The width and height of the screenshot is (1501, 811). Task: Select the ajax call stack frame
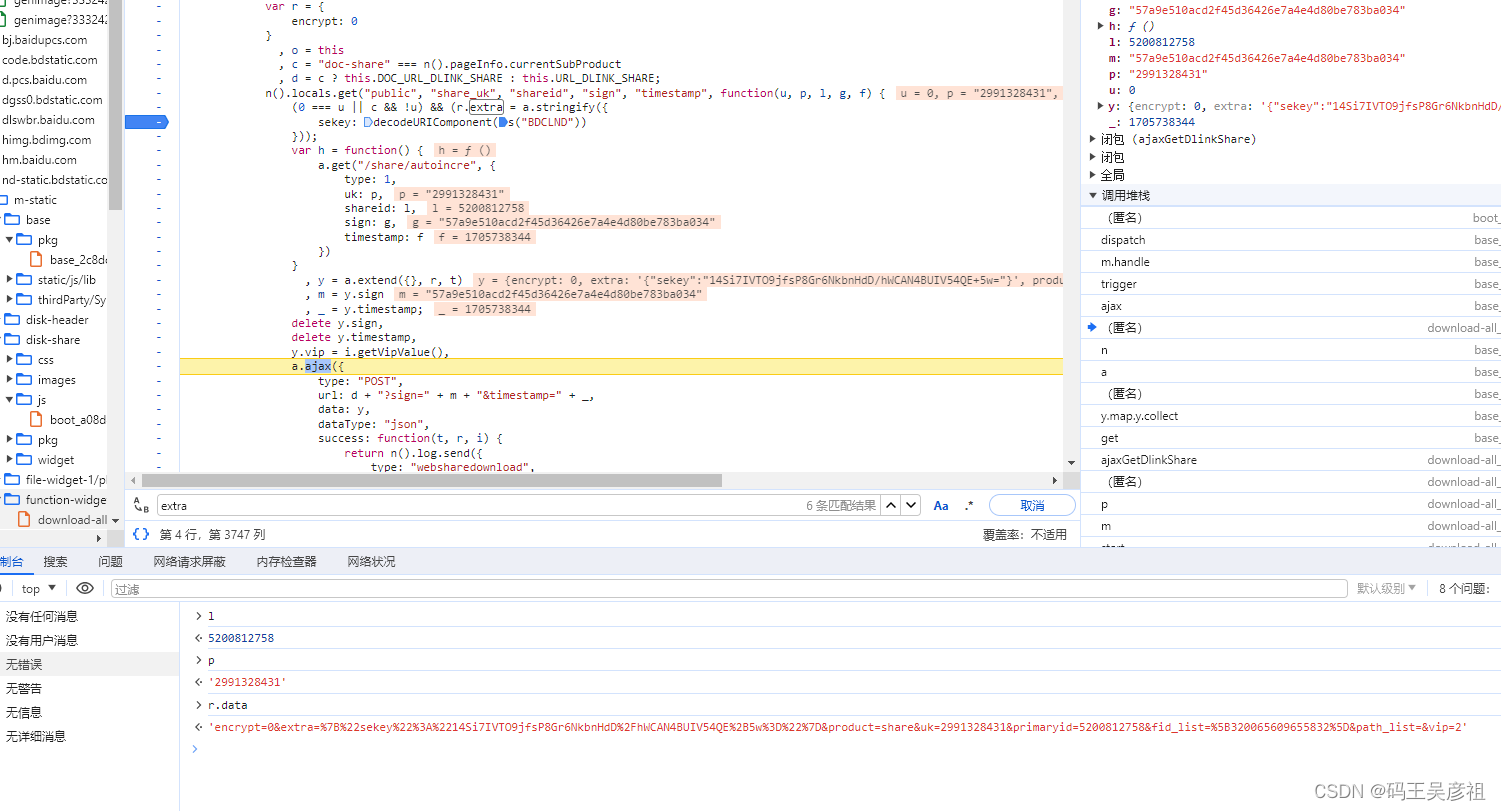(x=1291, y=306)
